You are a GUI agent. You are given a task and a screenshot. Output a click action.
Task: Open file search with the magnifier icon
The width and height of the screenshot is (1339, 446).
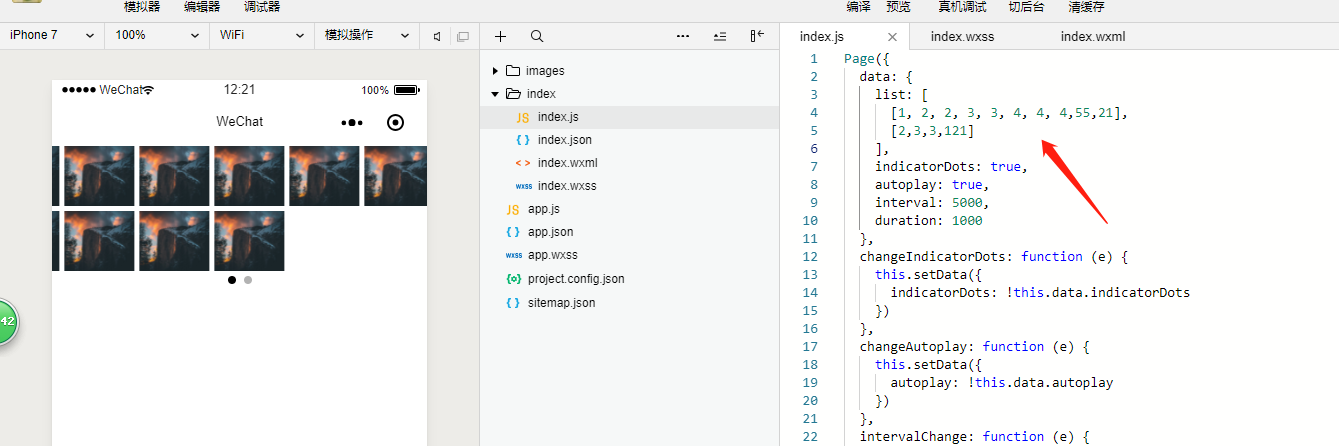click(x=537, y=36)
